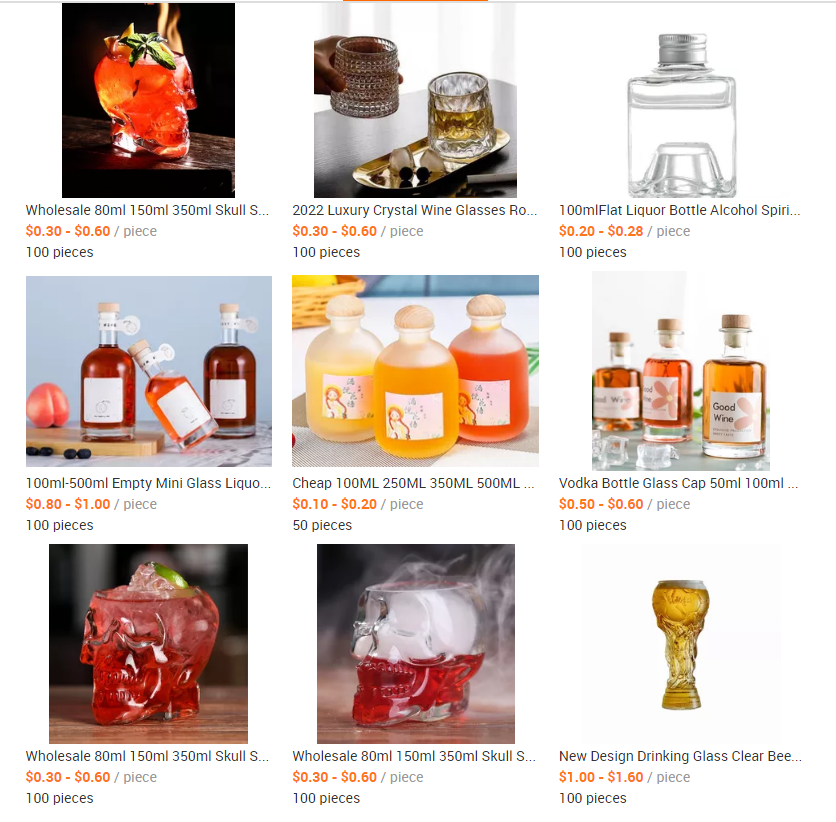Screen dimensions: 836x822
Task: Click the $0.80 - $1.00 price
Action: [68, 504]
